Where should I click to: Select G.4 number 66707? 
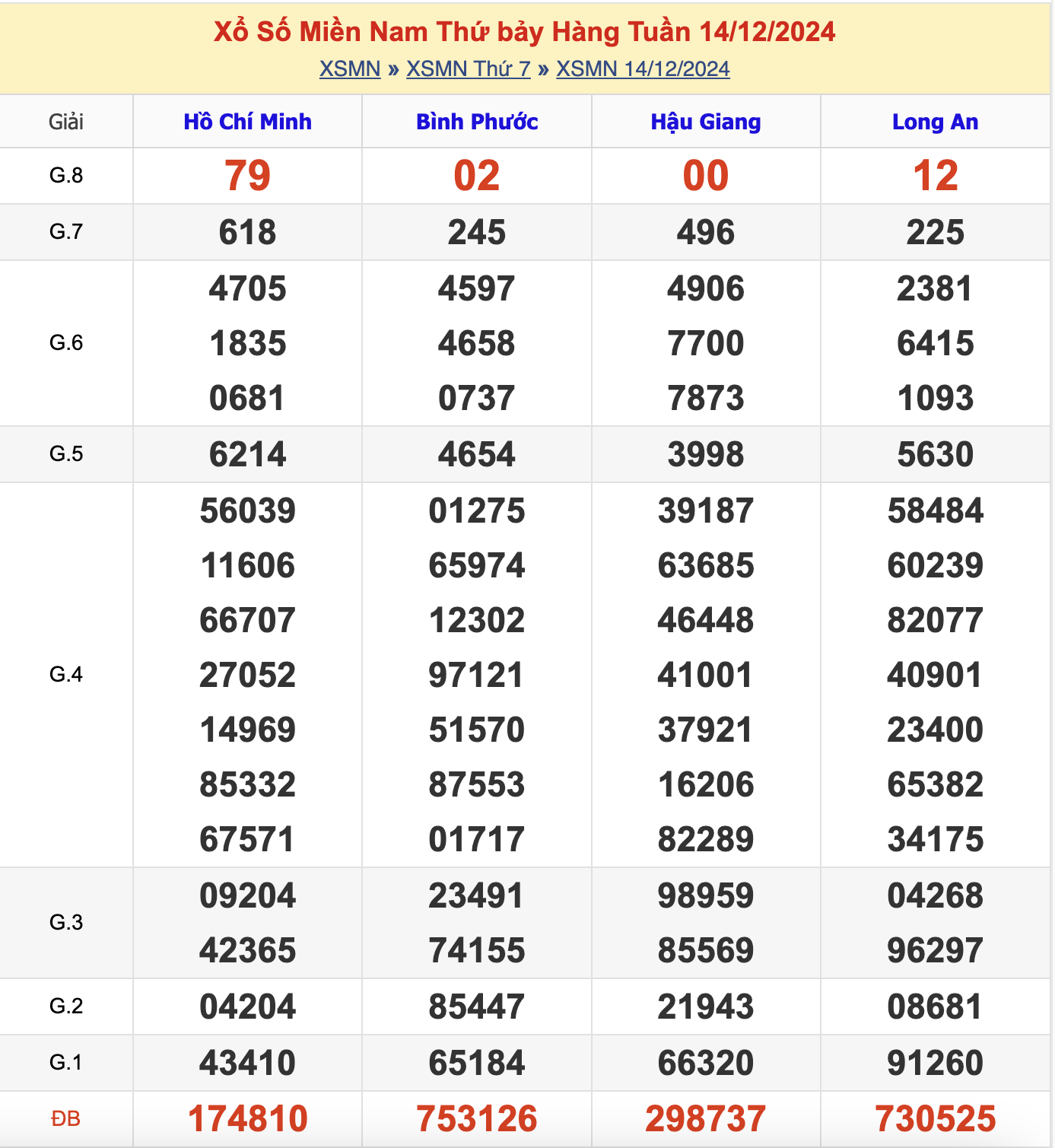point(248,620)
